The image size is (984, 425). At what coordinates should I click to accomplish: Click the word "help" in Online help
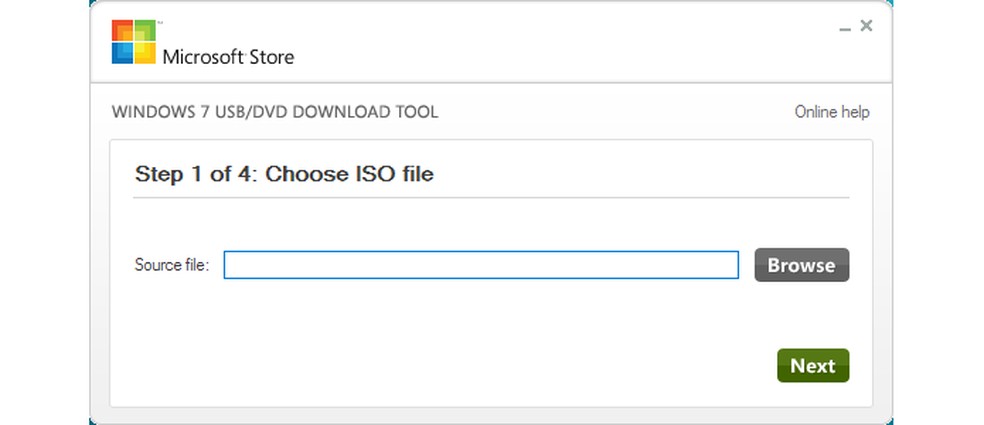click(x=853, y=112)
